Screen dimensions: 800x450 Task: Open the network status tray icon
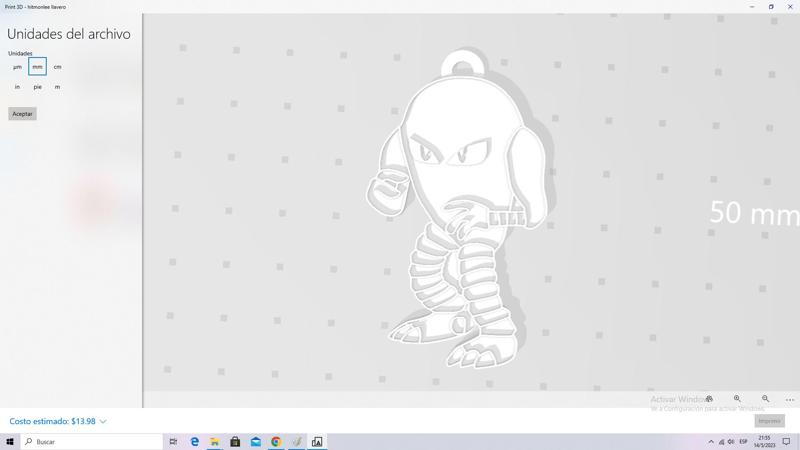721,442
